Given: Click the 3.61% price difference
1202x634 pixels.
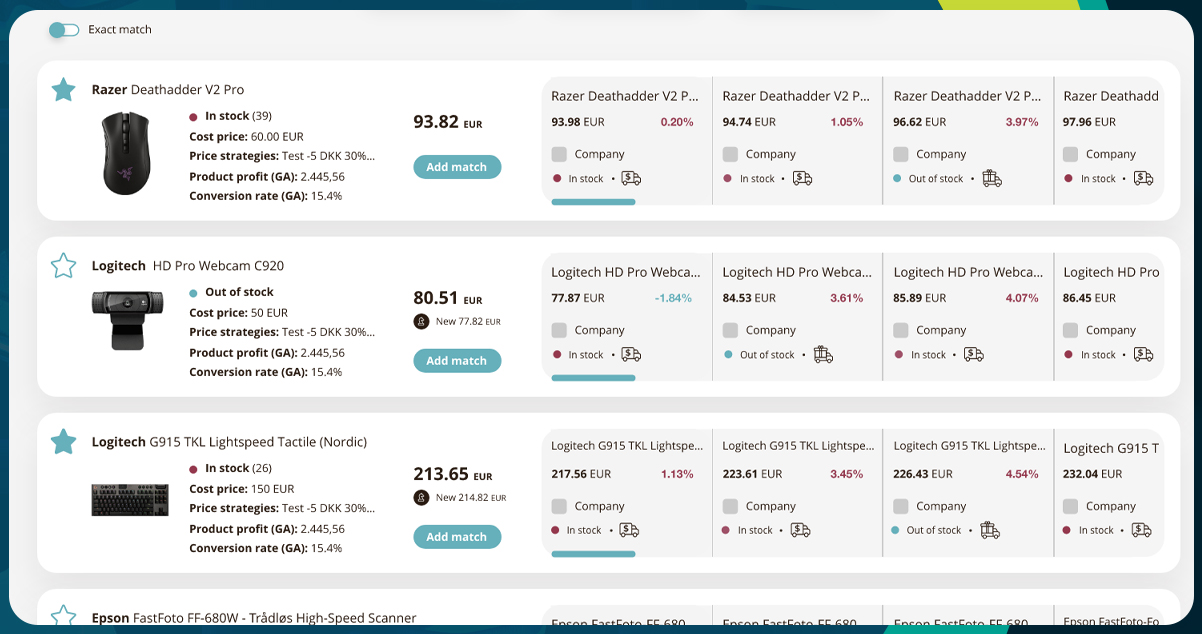Looking at the screenshot, I should coord(846,298).
